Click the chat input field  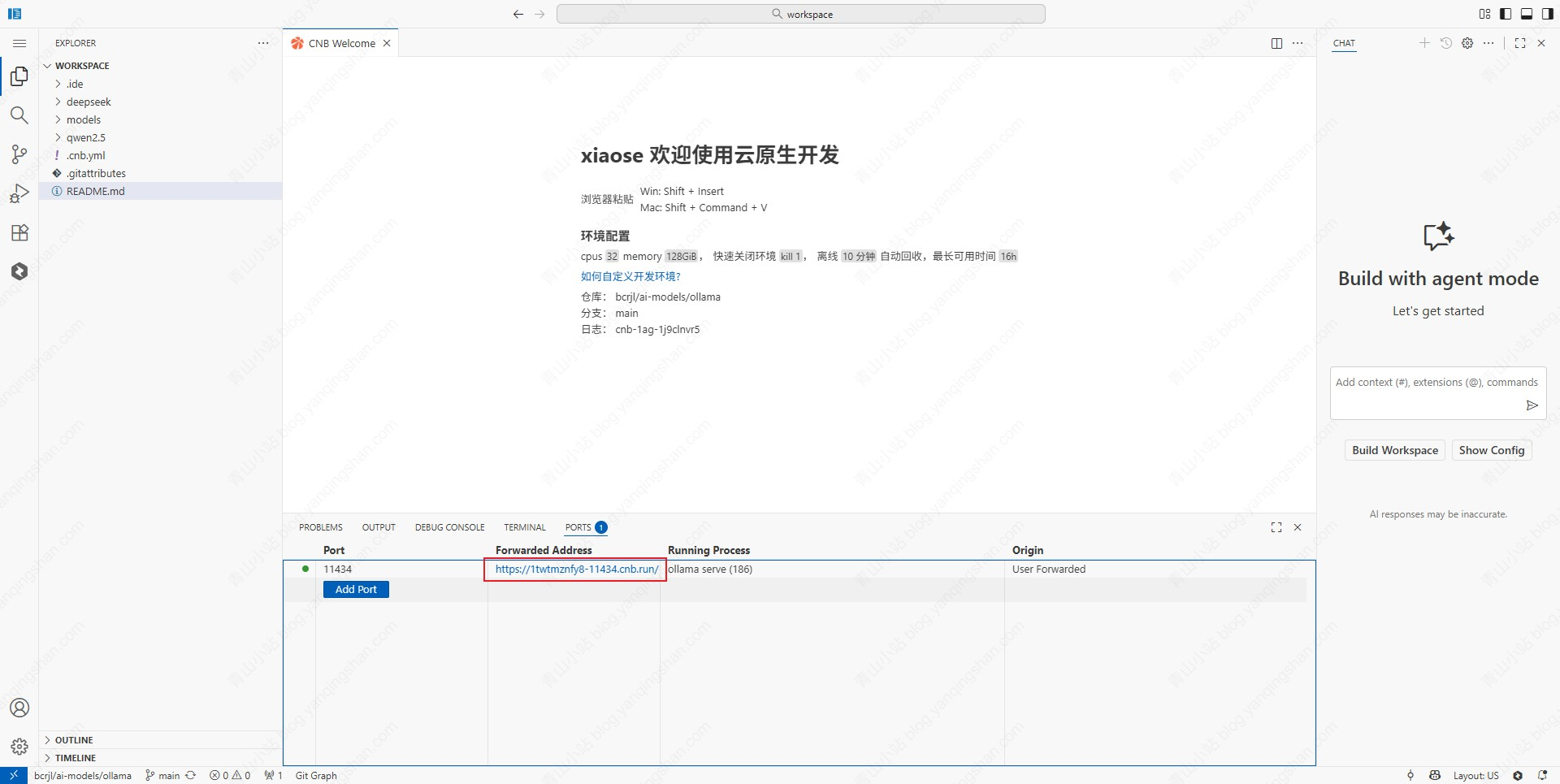(x=1436, y=383)
